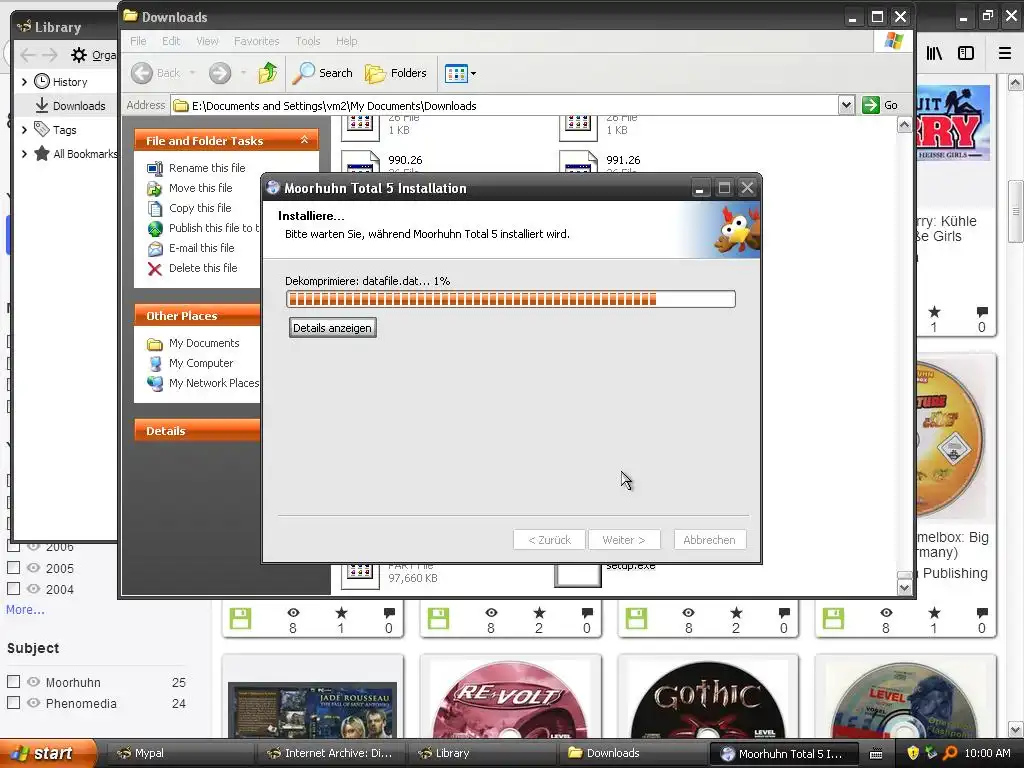Select Copy this file task
The width and height of the screenshot is (1024, 768).
click(200, 208)
